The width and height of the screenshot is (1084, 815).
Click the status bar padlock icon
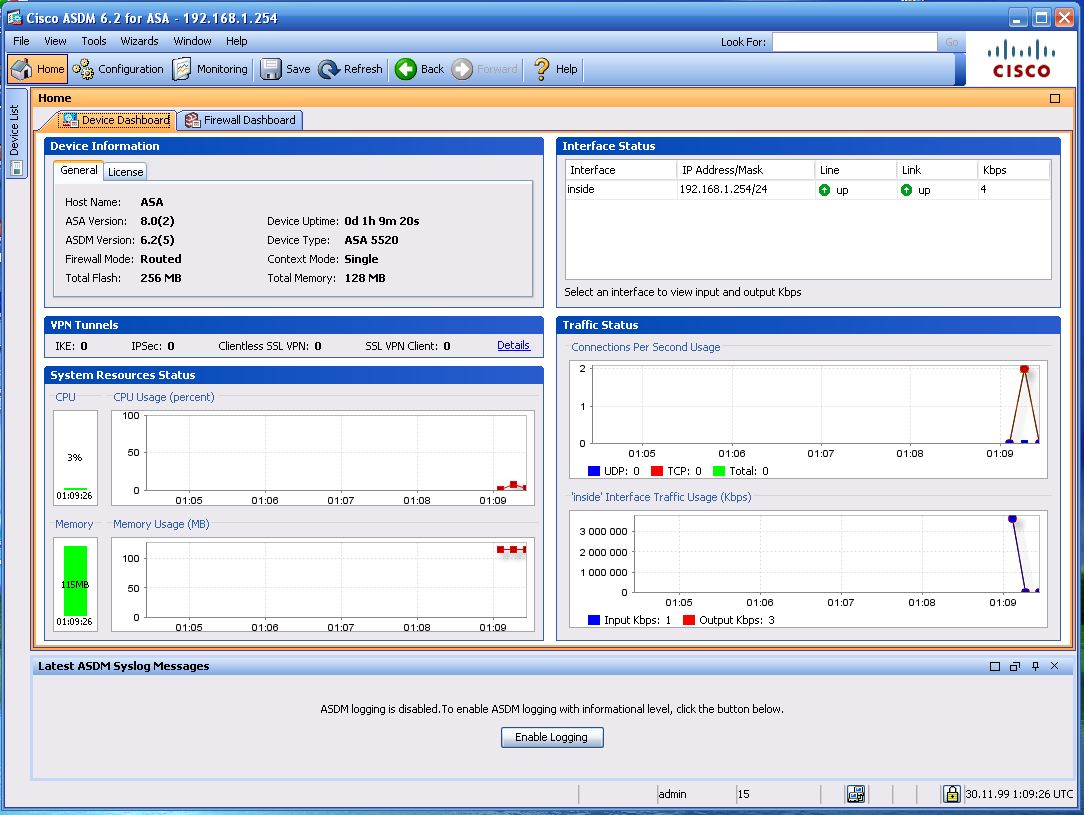click(x=951, y=794)
